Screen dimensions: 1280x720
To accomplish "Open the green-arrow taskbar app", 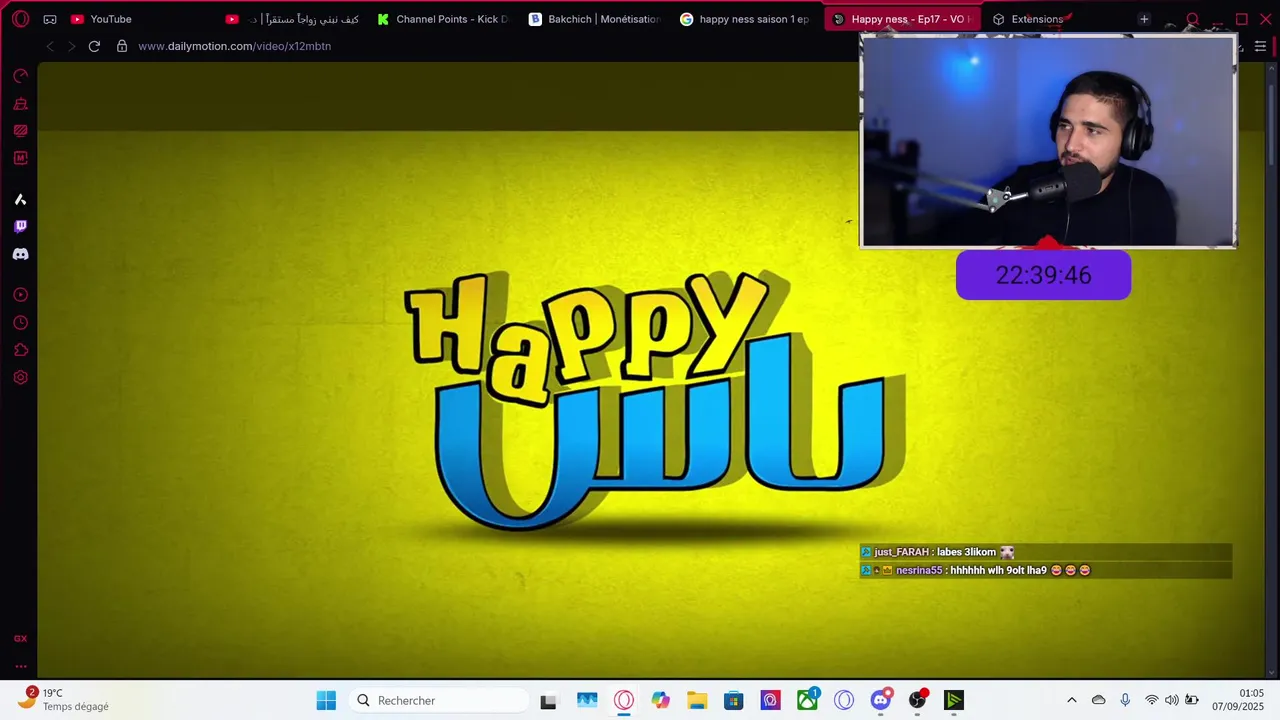I will tap(954, 700).
